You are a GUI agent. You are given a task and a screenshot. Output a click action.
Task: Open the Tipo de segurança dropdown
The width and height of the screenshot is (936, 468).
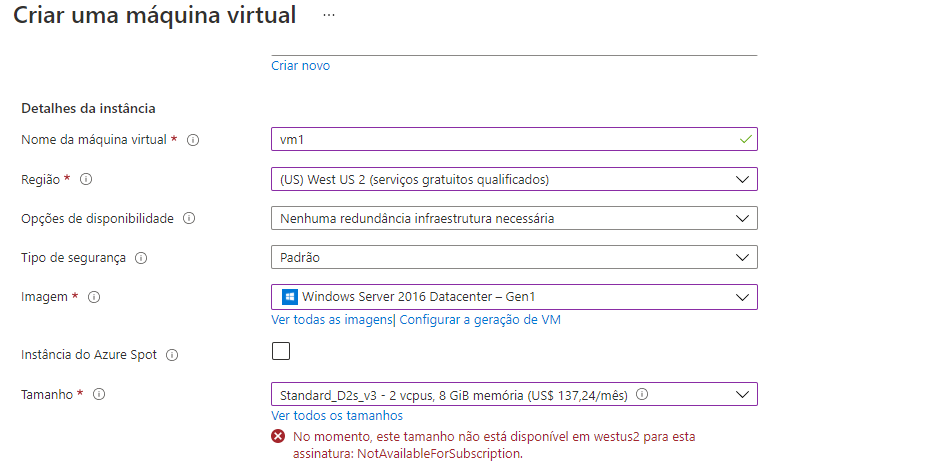(x=514, y=257)
